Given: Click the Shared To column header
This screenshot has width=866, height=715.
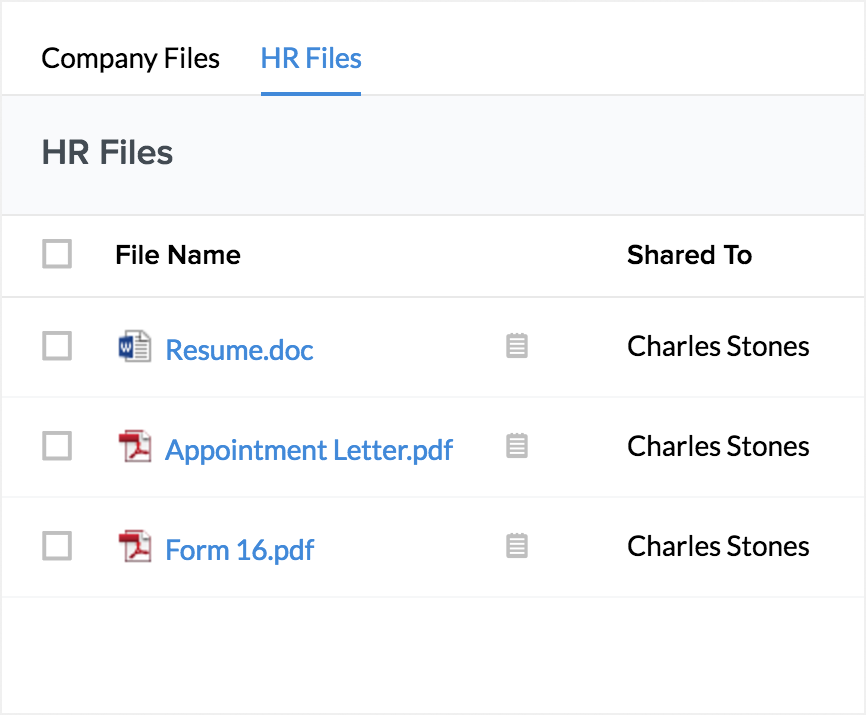Looking at the screenshot, I should click(x=689, y=255).
